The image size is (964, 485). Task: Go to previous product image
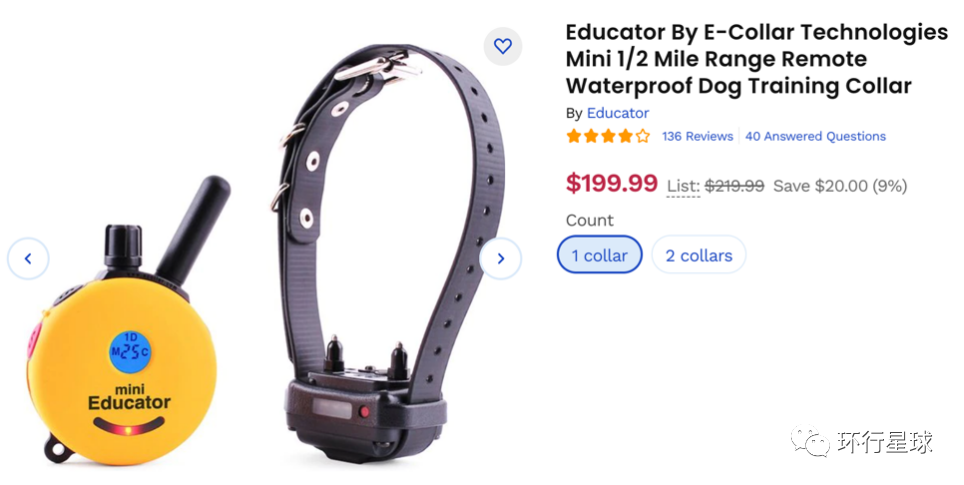point(28,259)
